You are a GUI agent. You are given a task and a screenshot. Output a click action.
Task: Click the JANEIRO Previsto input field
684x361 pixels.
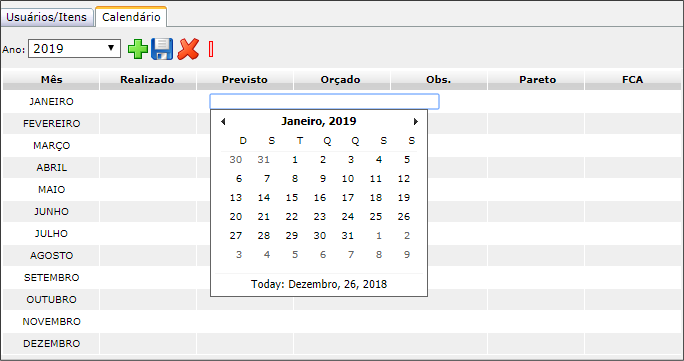coord(324,102)
